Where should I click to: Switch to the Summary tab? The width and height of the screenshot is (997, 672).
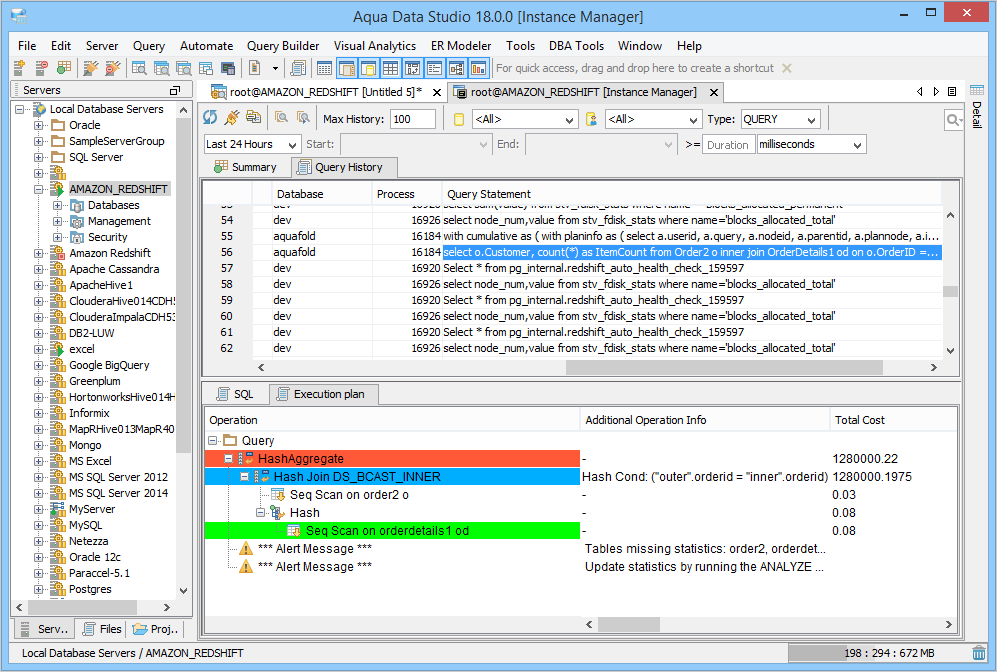(245, 167)
